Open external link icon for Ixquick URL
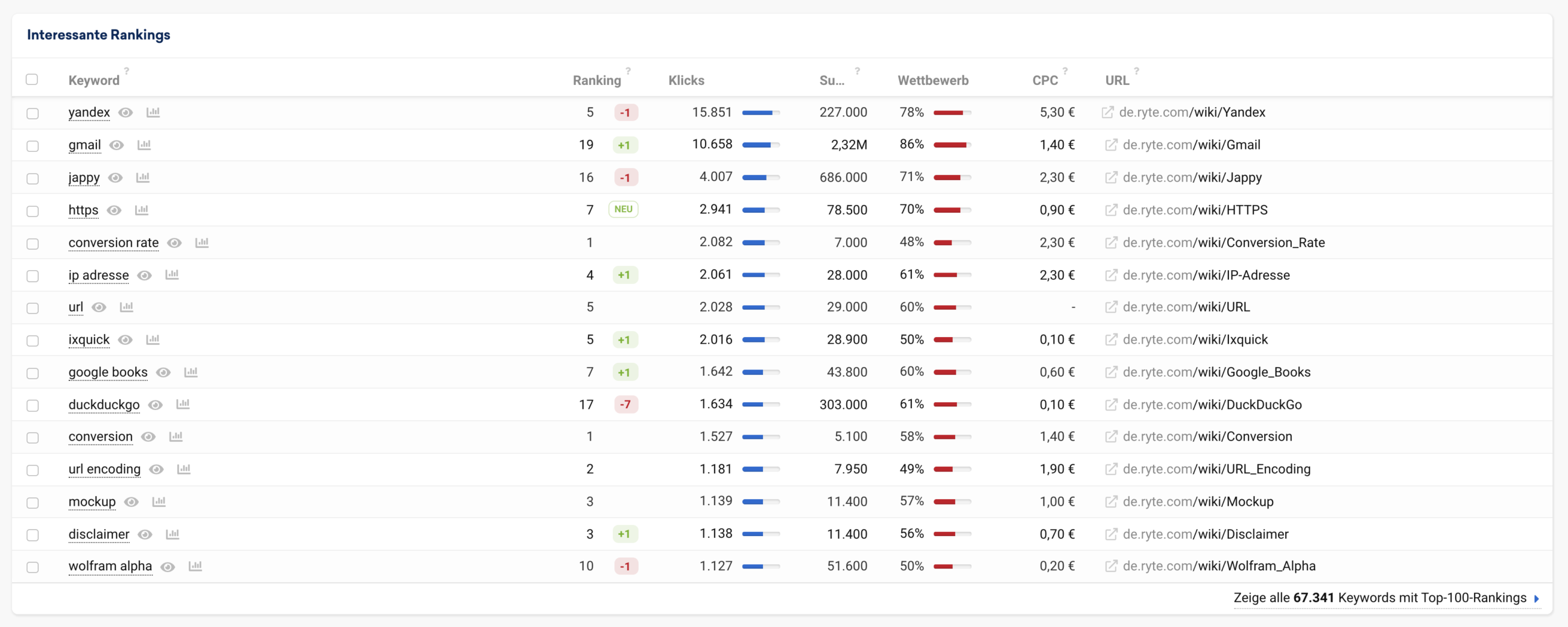 [1111, 339]
